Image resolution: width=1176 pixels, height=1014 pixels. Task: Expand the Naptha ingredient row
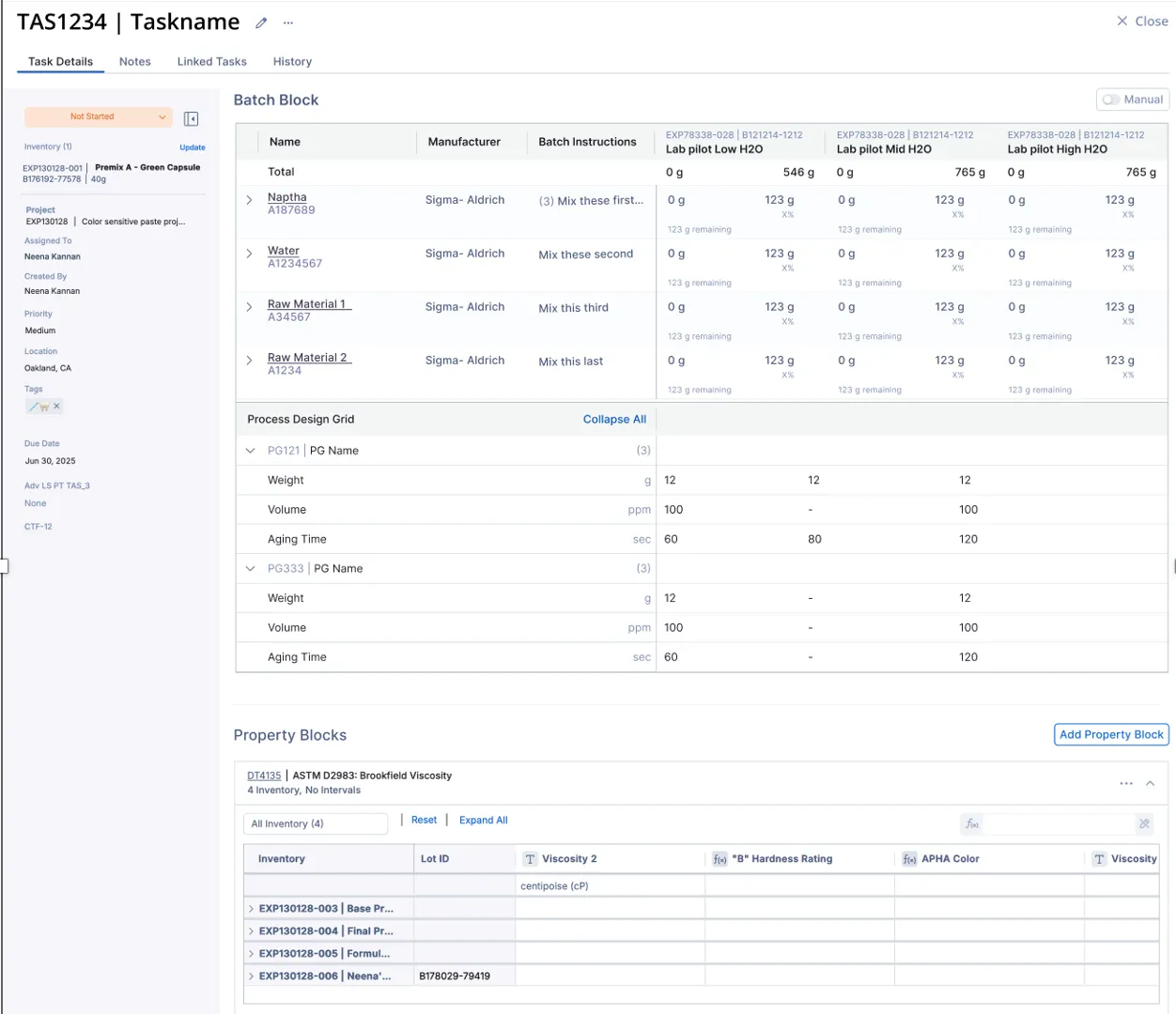249,200
